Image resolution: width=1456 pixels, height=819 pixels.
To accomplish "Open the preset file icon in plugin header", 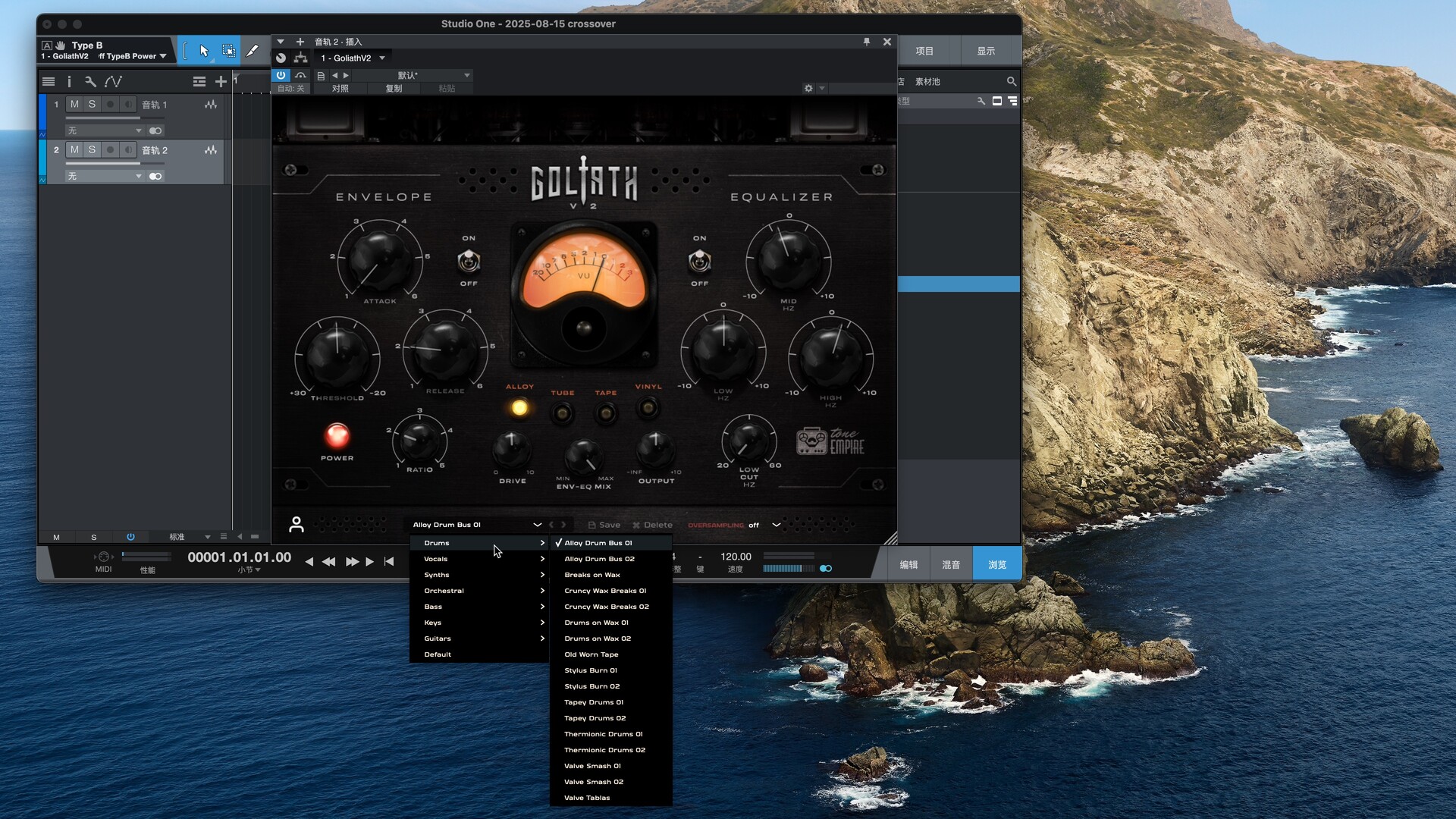I will pyautogui.click(x=321, y=76).
